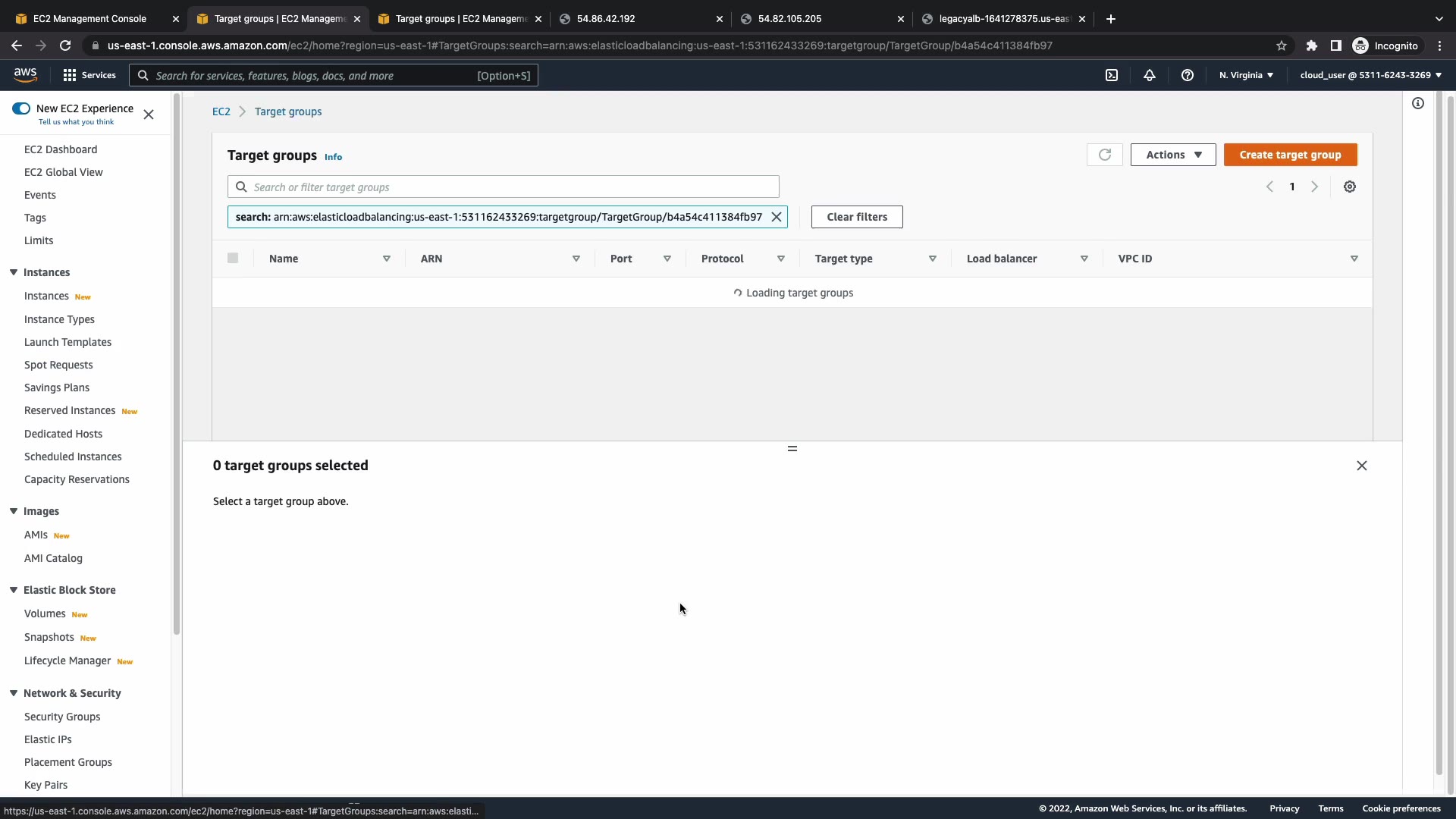Viewport: 1456px width, 819px height.
Task: Open table preferences gear icon
Action: 1350,187
